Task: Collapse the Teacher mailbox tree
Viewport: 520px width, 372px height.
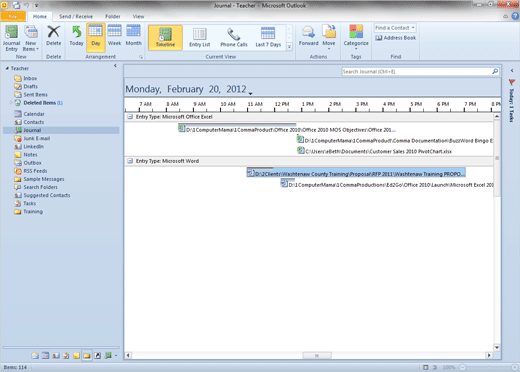Action: coord(7,68)
